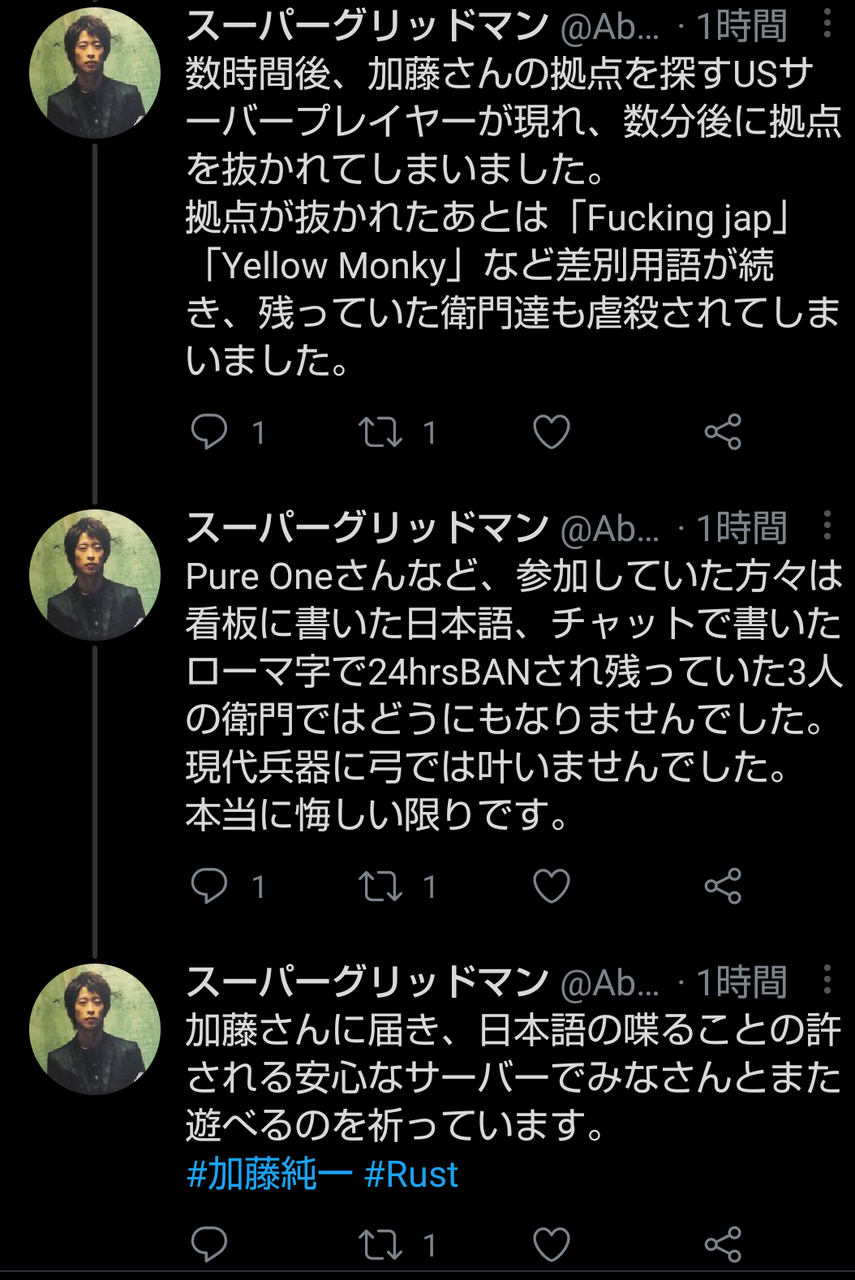
Task: Like the tweet mentioning Pure One
Action: 551,886
